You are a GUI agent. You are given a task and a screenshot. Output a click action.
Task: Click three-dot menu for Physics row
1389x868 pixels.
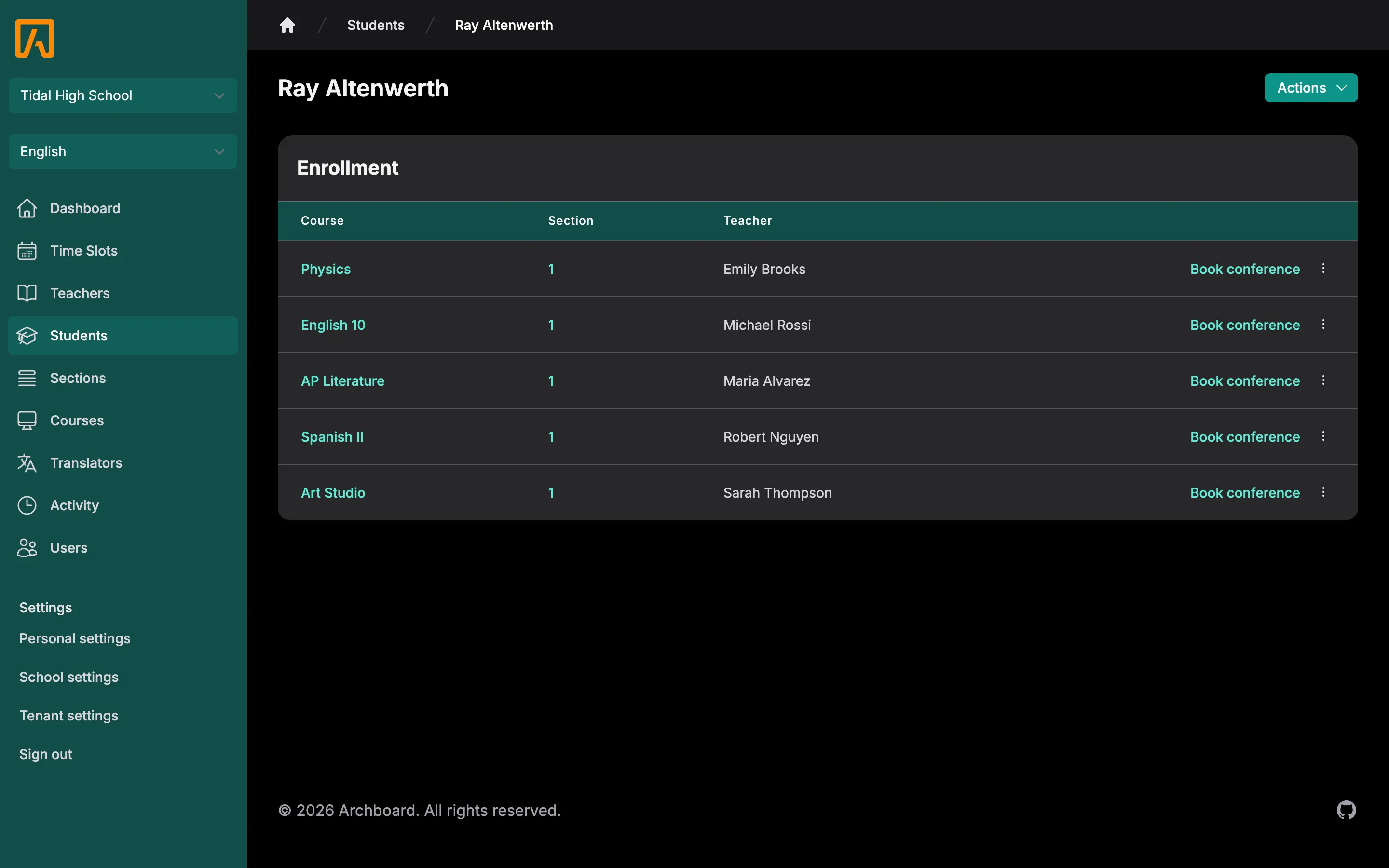coord(1323,268)
